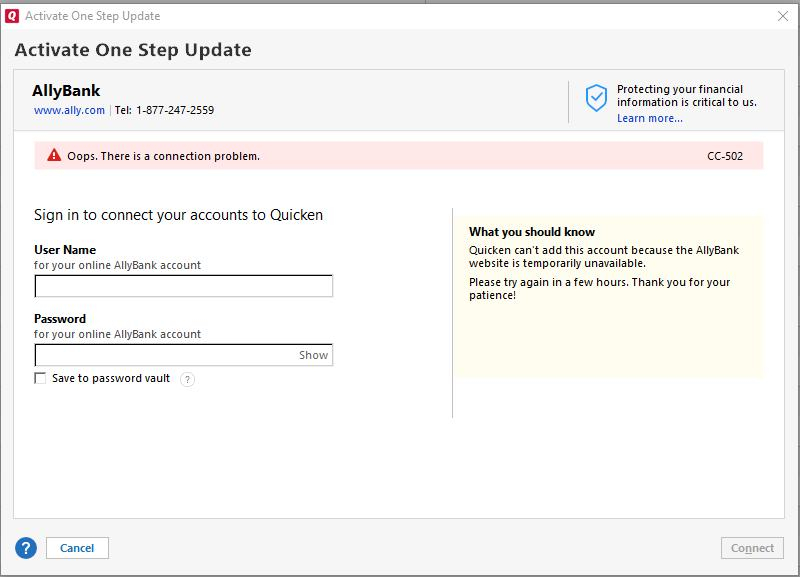Open the password vault help tooltip icon
Screen dimensions: 800x577
click(187, 379)
